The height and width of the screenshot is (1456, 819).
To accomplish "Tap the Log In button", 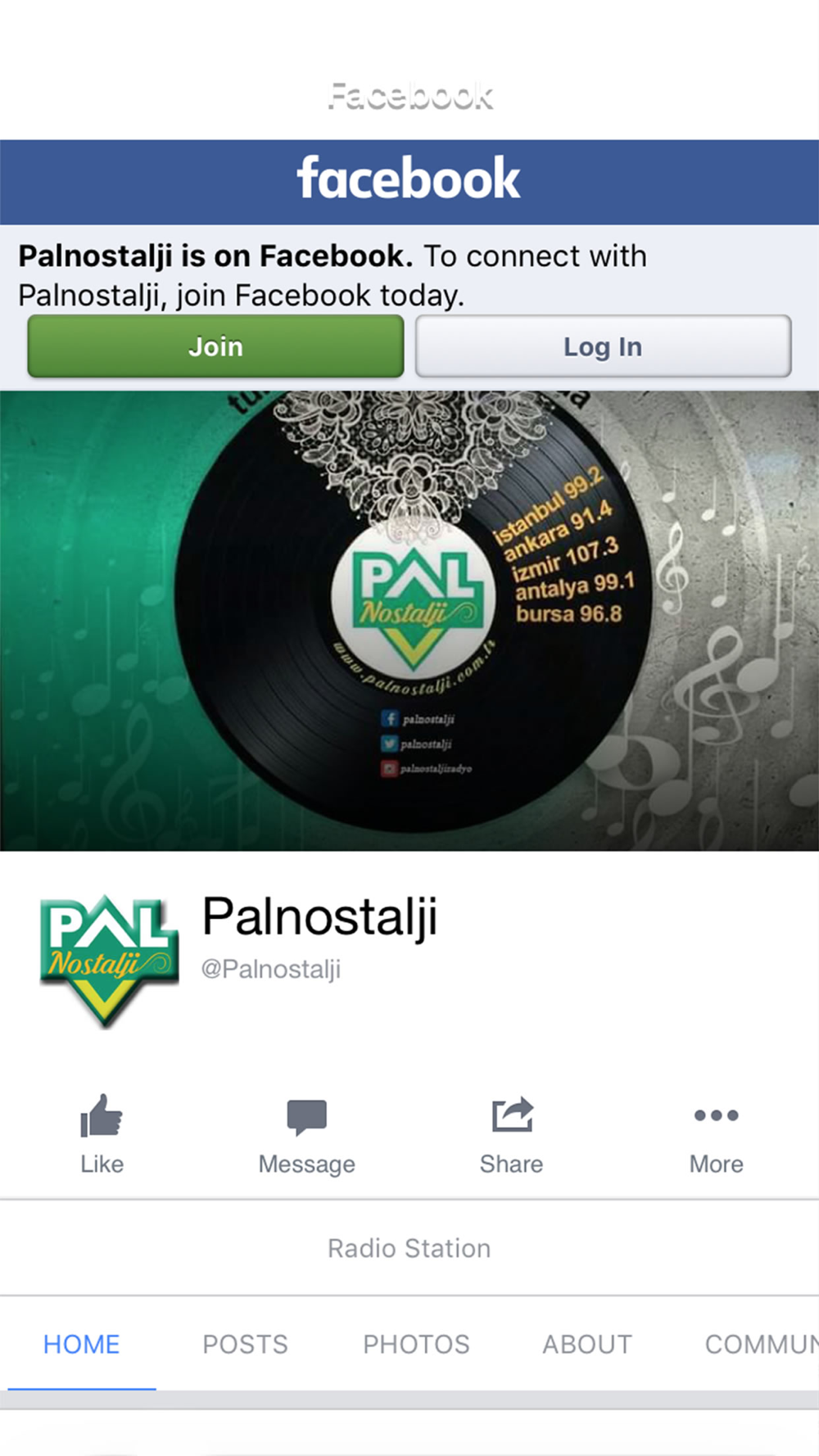I will [x=603, y=346].
